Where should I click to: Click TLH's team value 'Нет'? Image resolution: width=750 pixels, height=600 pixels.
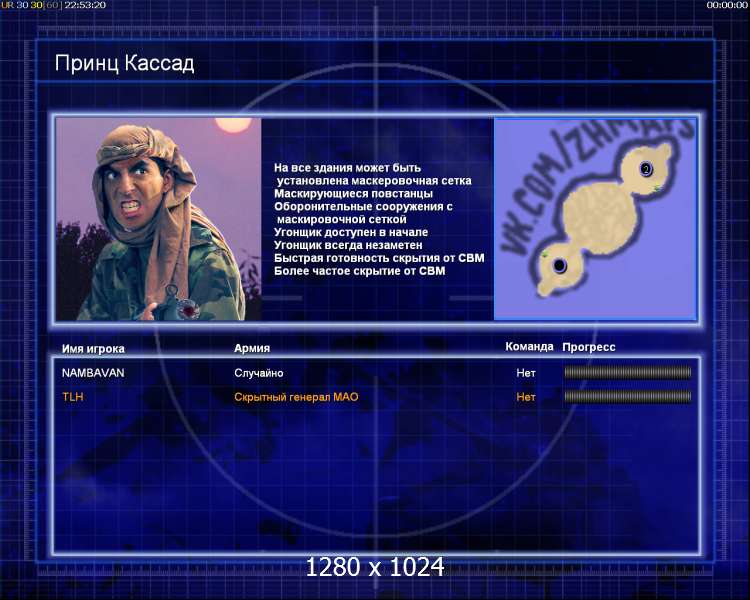point(526,397)
